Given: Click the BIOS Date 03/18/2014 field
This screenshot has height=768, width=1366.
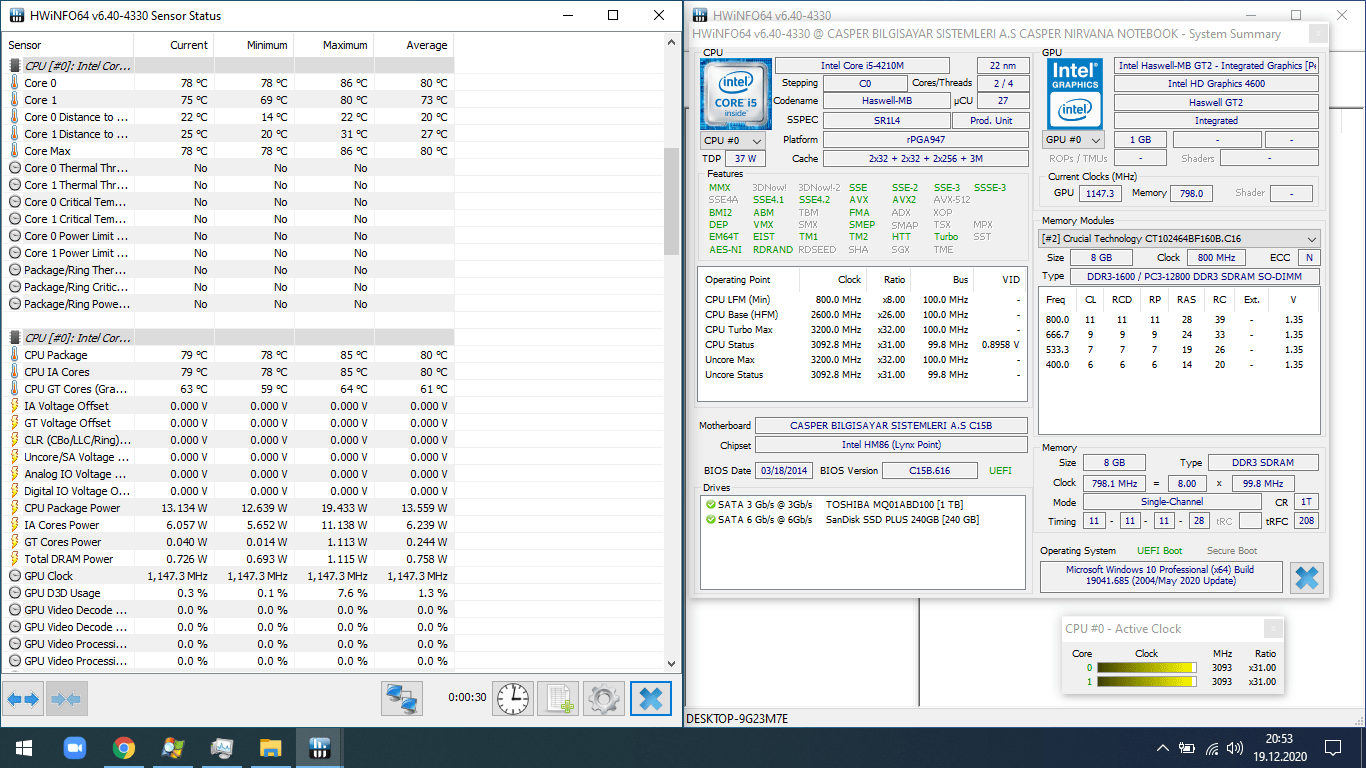Looking at the screenshot, I should (x=784, y=470).
